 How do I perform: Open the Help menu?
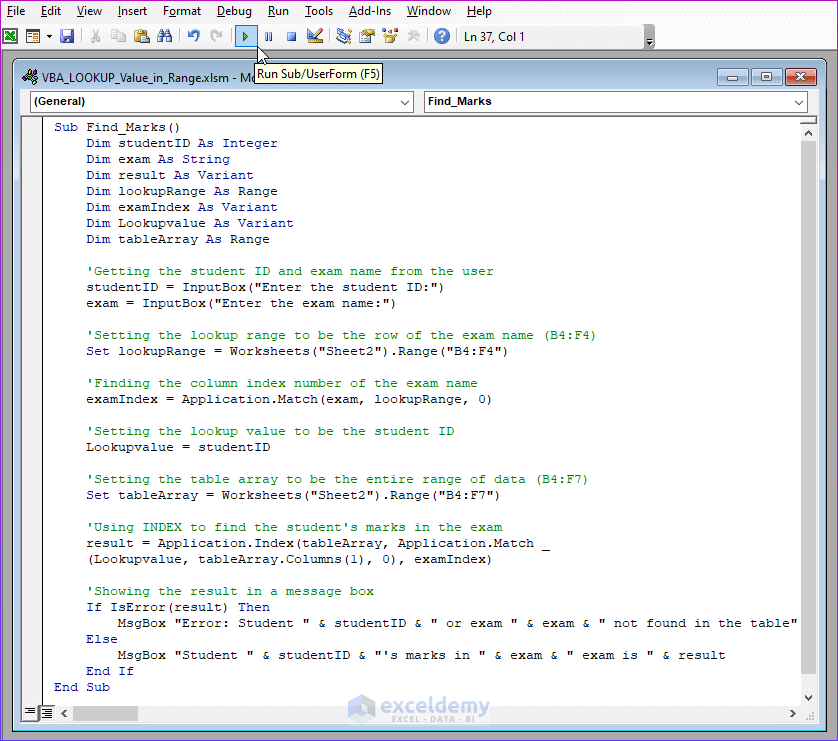[x=479, y=11]
